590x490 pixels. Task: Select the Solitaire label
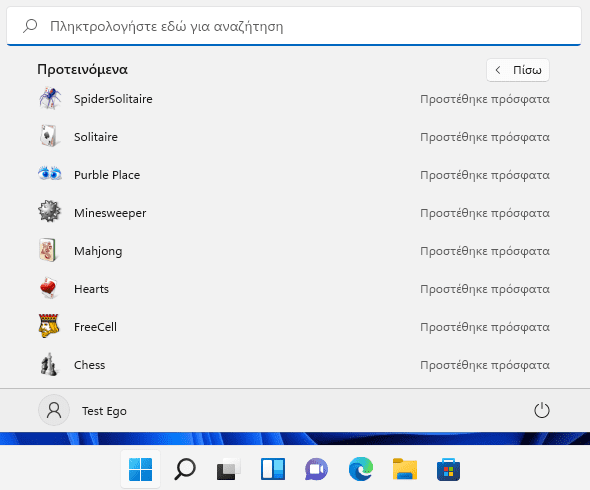point(96,137)
